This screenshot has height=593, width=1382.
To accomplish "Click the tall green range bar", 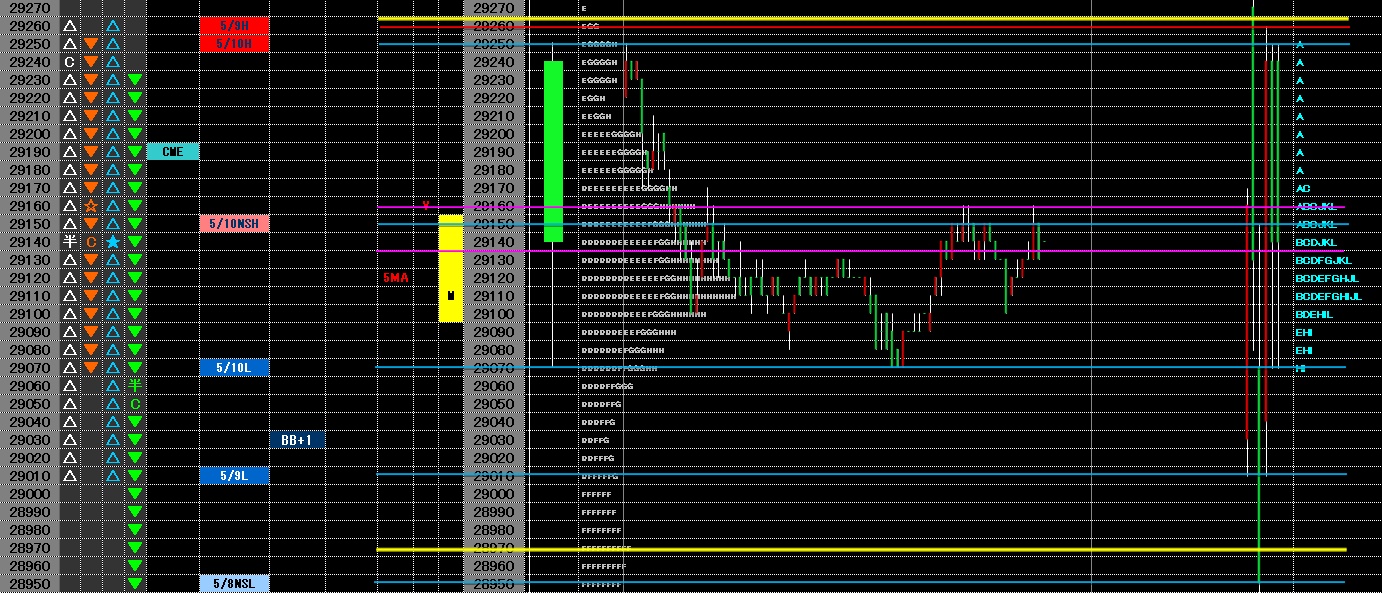I will tap(553, 151).
